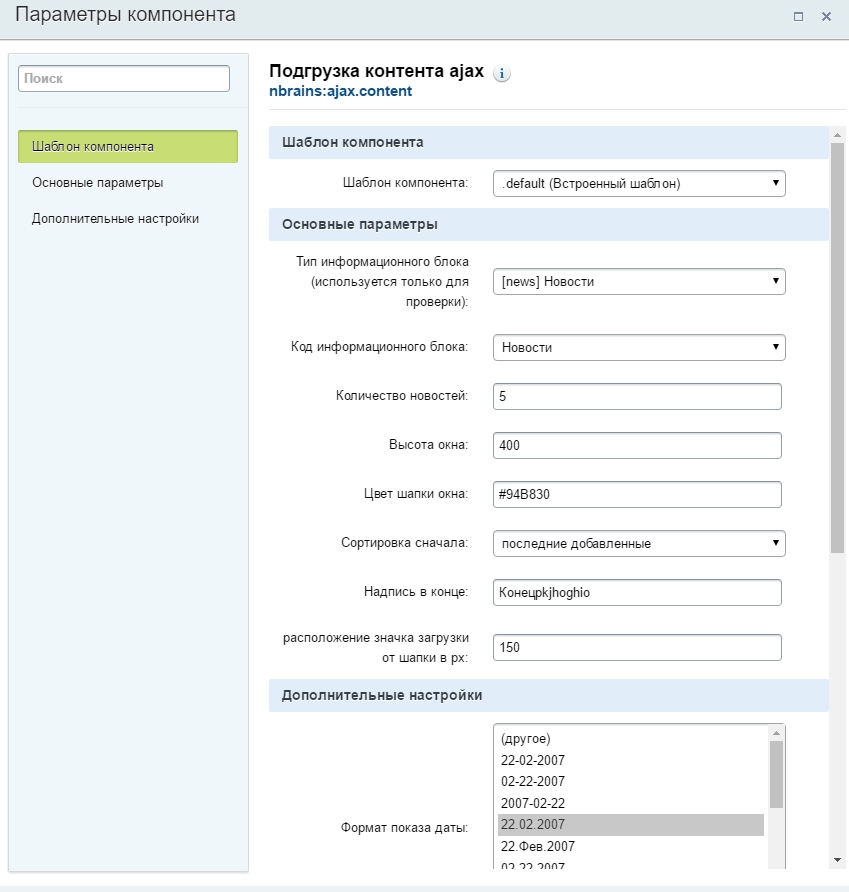Click the date list scroll-up arrow

776,733
